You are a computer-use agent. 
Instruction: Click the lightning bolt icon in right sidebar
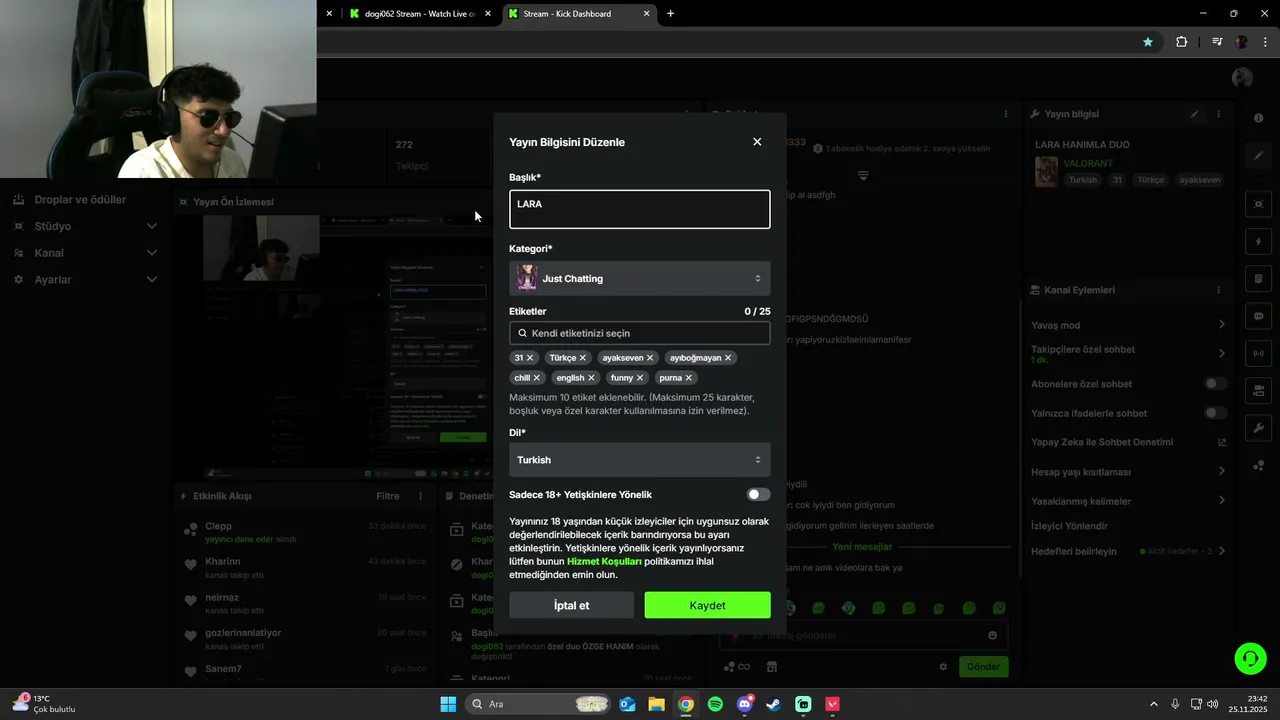pyautogui.click(x=1258, y=242)
